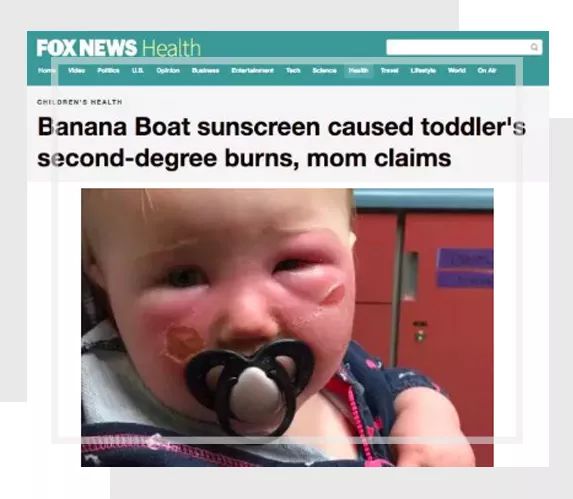Click the Children's Health category label
The image size is (573, 499).
(79, 102)
